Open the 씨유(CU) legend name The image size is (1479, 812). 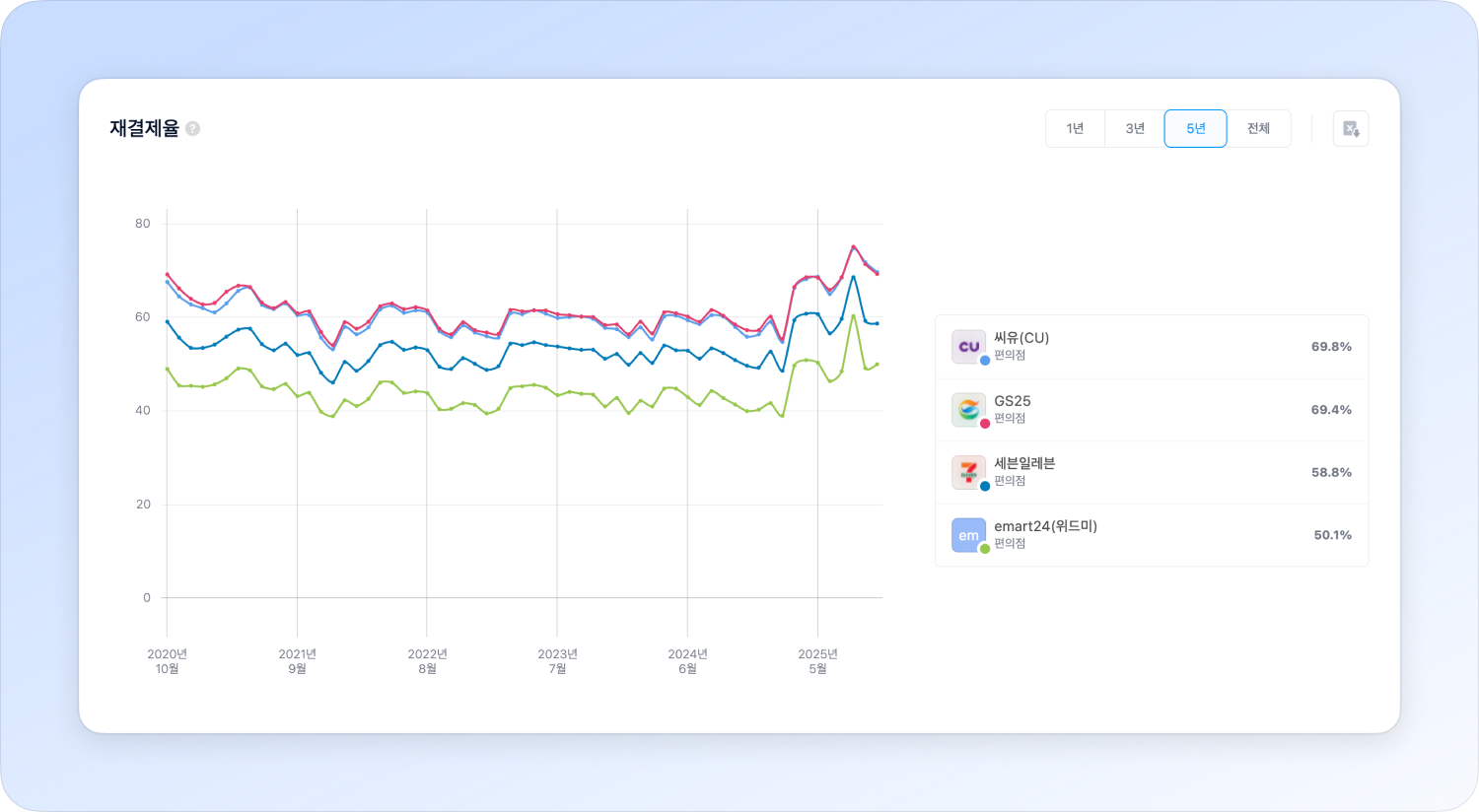click(x=1021, y=338)
